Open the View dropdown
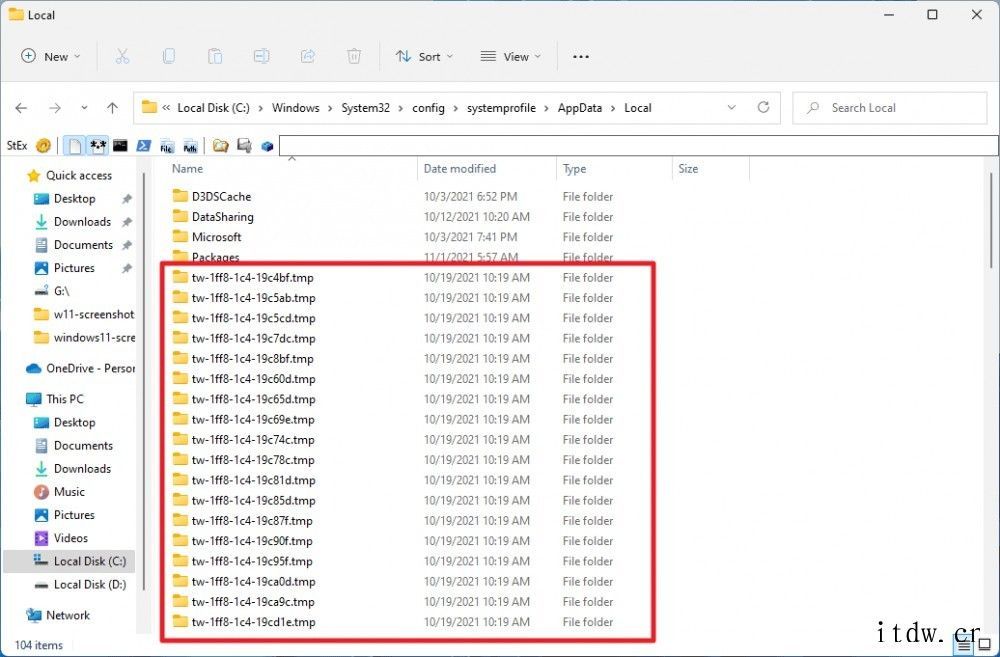 pos(510,57)
